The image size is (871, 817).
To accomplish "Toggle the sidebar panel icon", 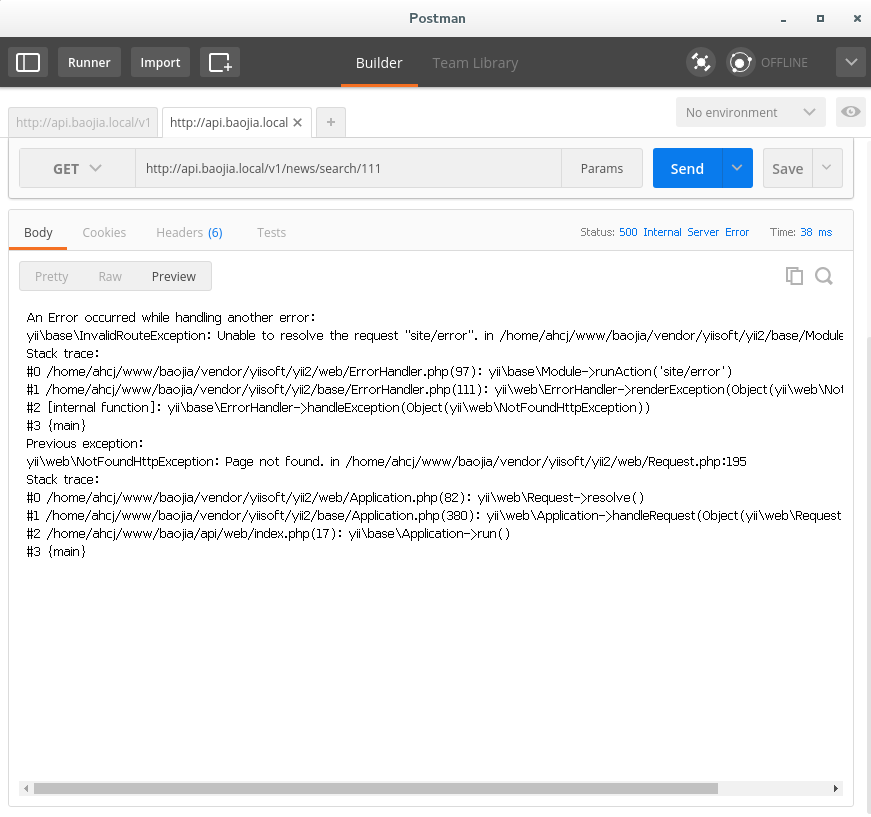I will pos(28,62).
